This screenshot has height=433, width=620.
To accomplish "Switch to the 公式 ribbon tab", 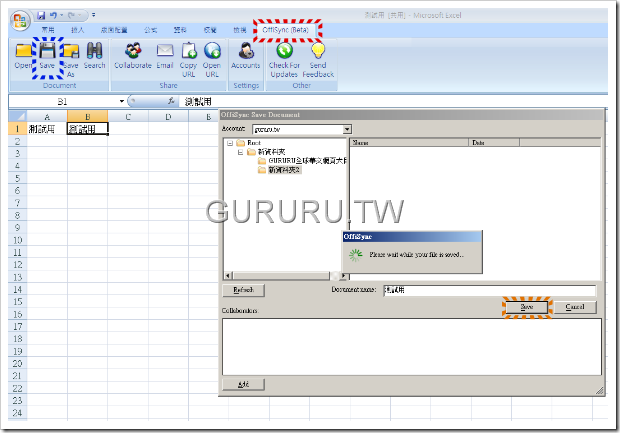I will 150,30.
